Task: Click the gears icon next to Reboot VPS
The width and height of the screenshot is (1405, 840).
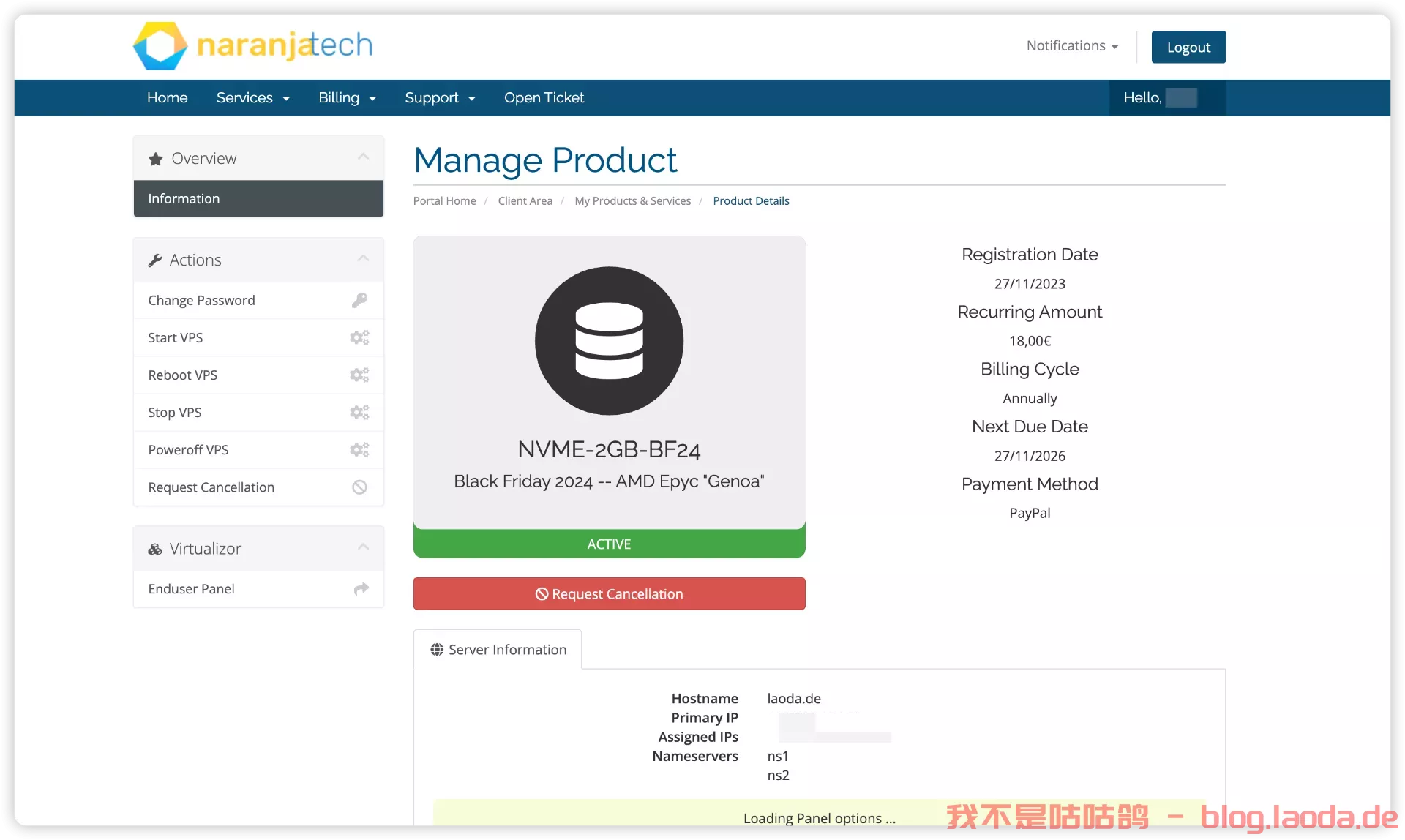Action: (359, 375)
